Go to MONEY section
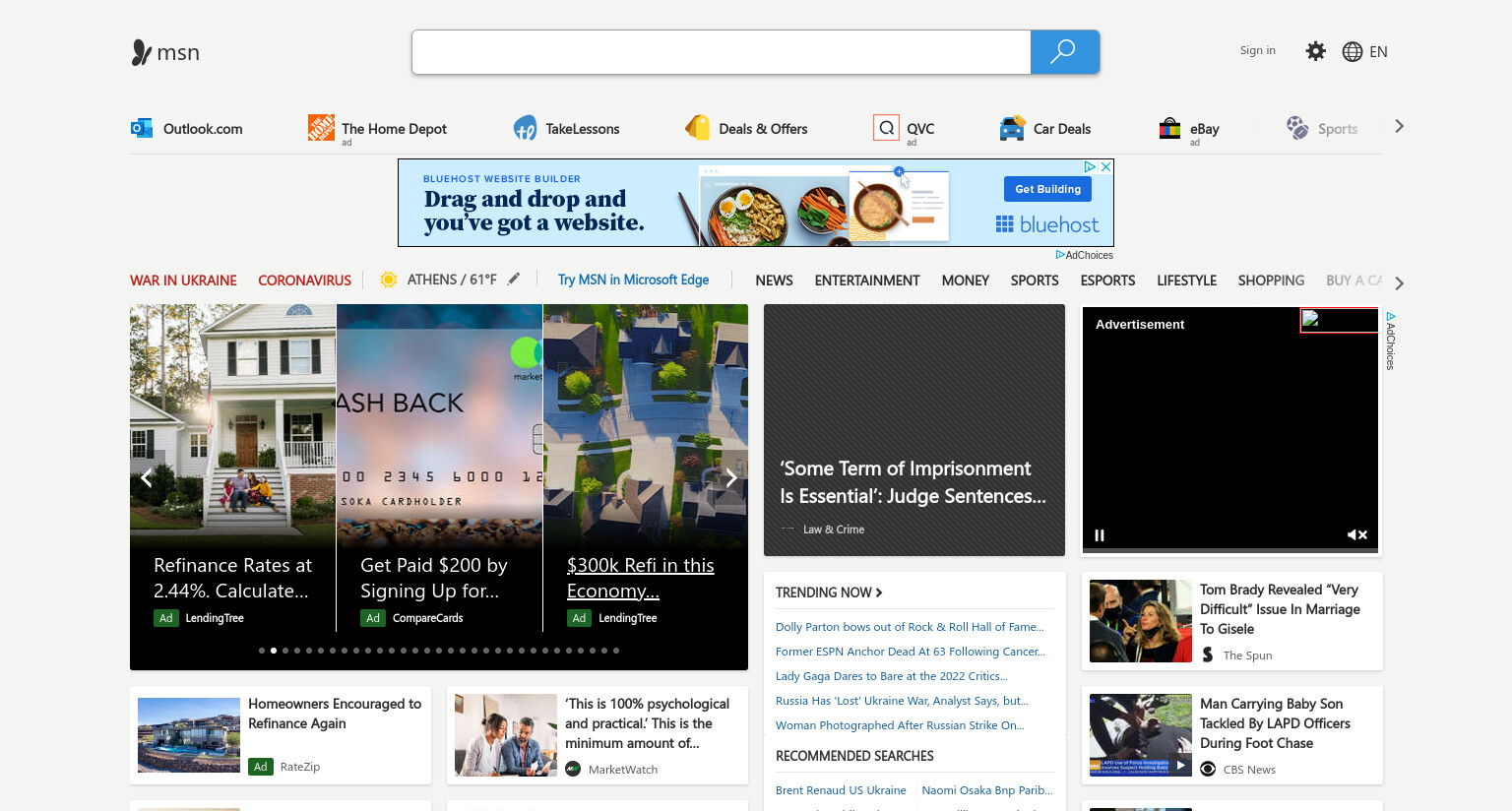This screenshot has width=1512, height=811. (965, 280)
